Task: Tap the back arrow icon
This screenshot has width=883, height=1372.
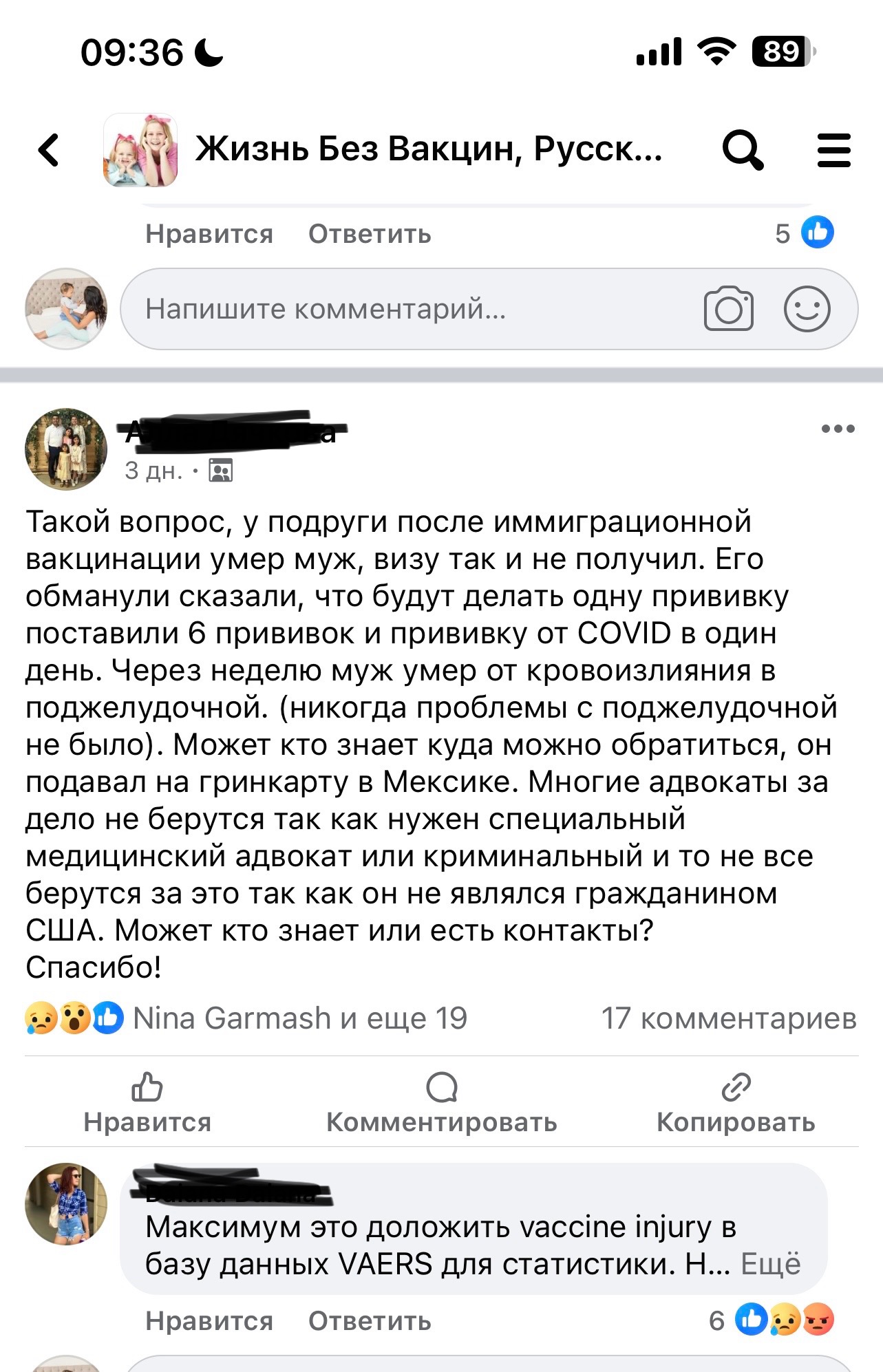Action: coord(50,150)
